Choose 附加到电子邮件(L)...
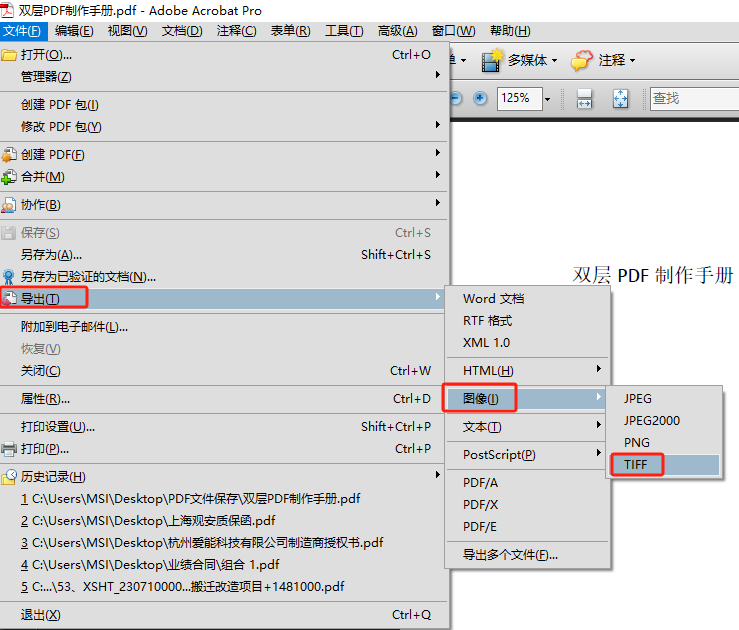This screenshot has width=739, height=630. 224,327
